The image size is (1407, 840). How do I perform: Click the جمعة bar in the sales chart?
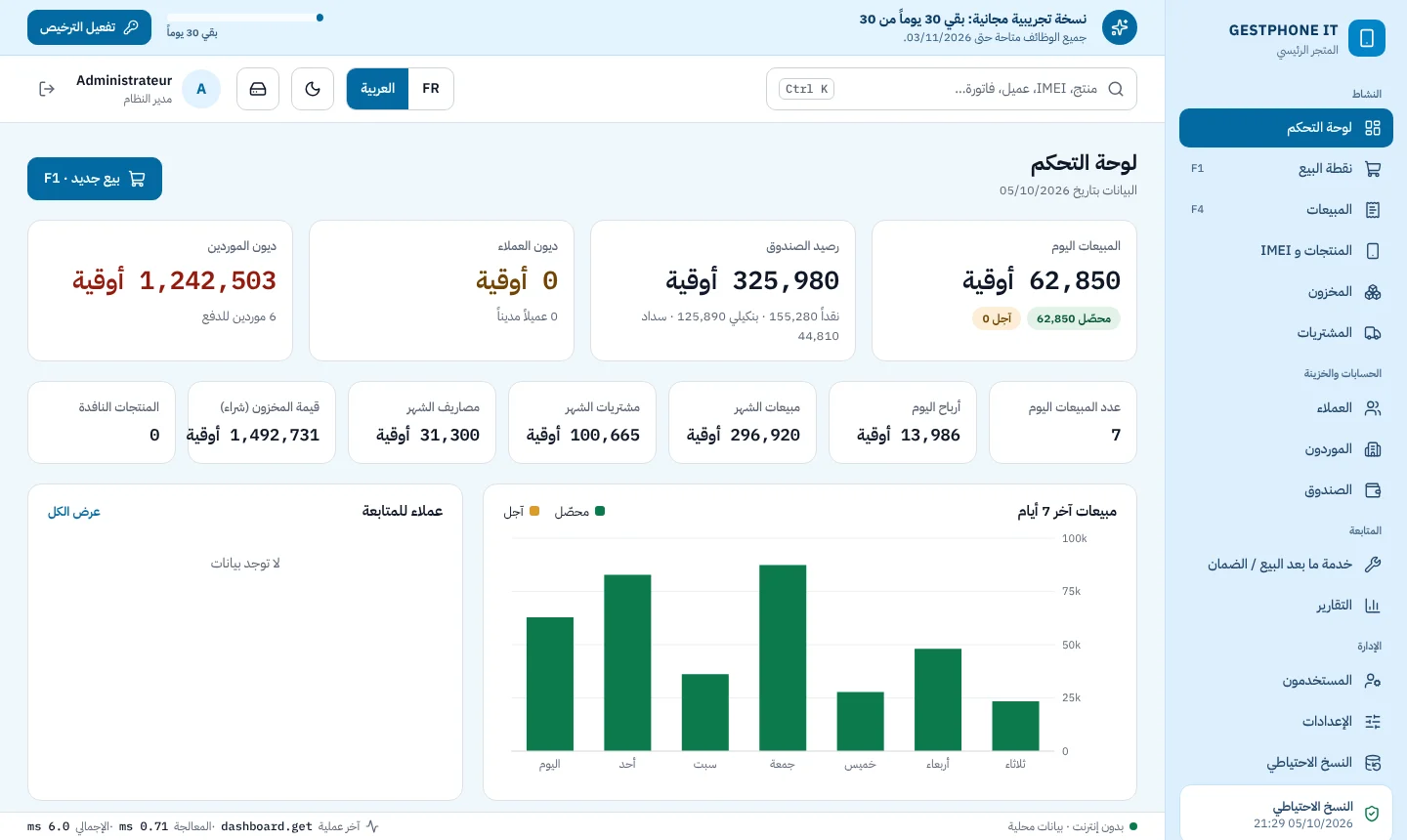tap(783, 657)
